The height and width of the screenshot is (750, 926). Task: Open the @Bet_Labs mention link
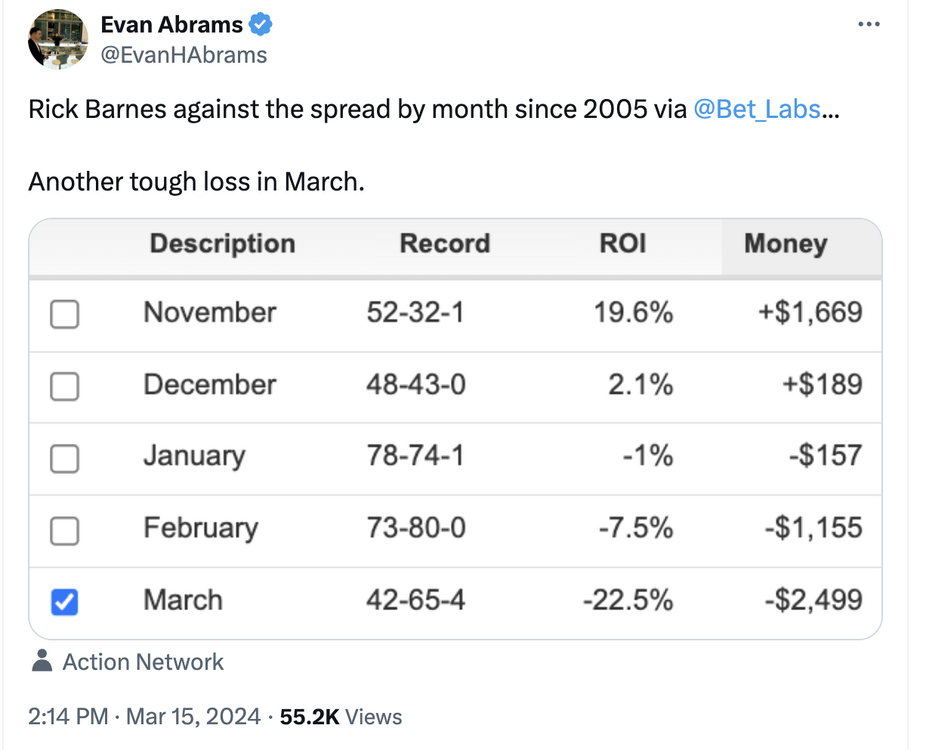tap(757, 109)
